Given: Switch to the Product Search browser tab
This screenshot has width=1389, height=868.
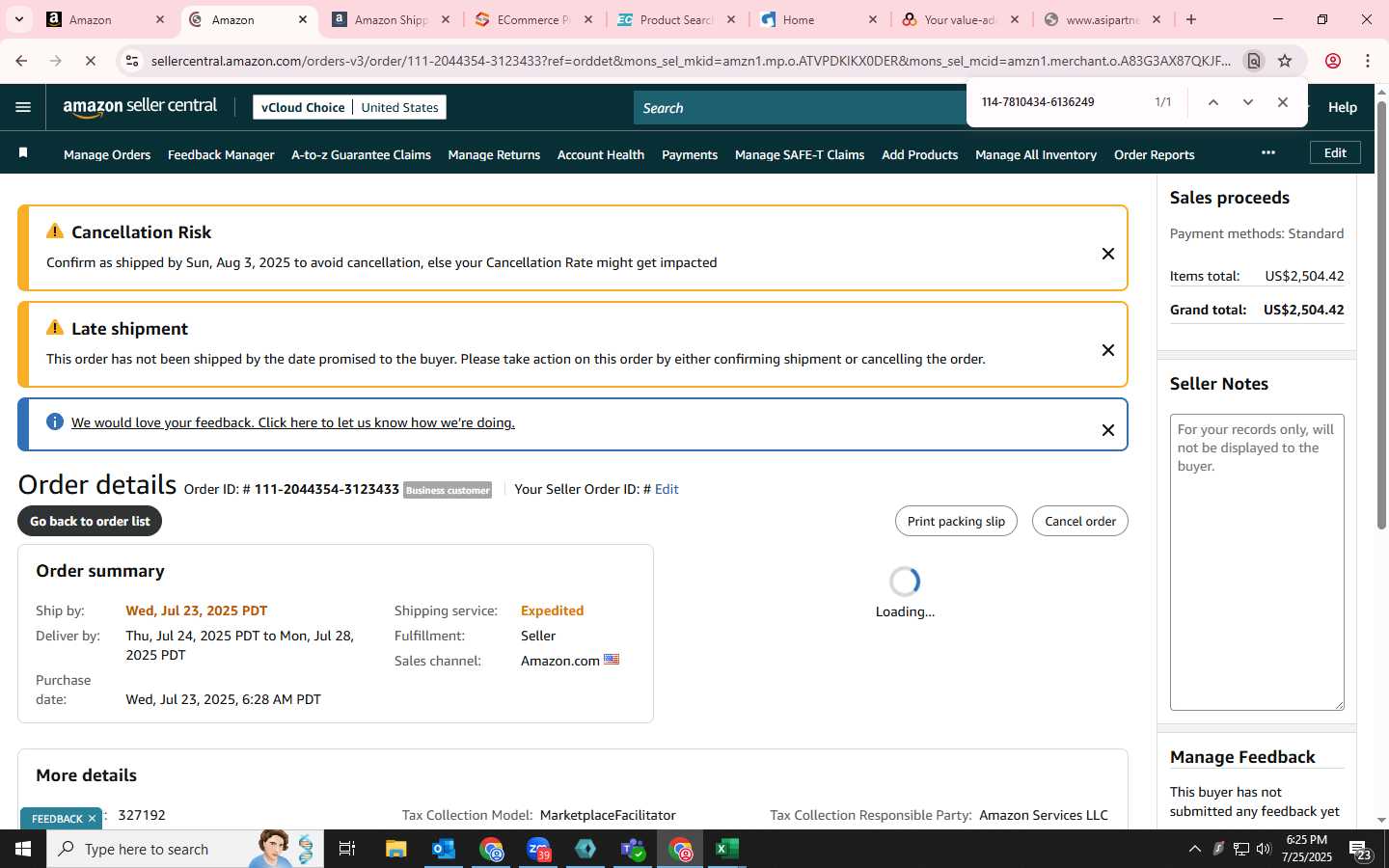Looking at the screenshot, I should click(675, 19).
